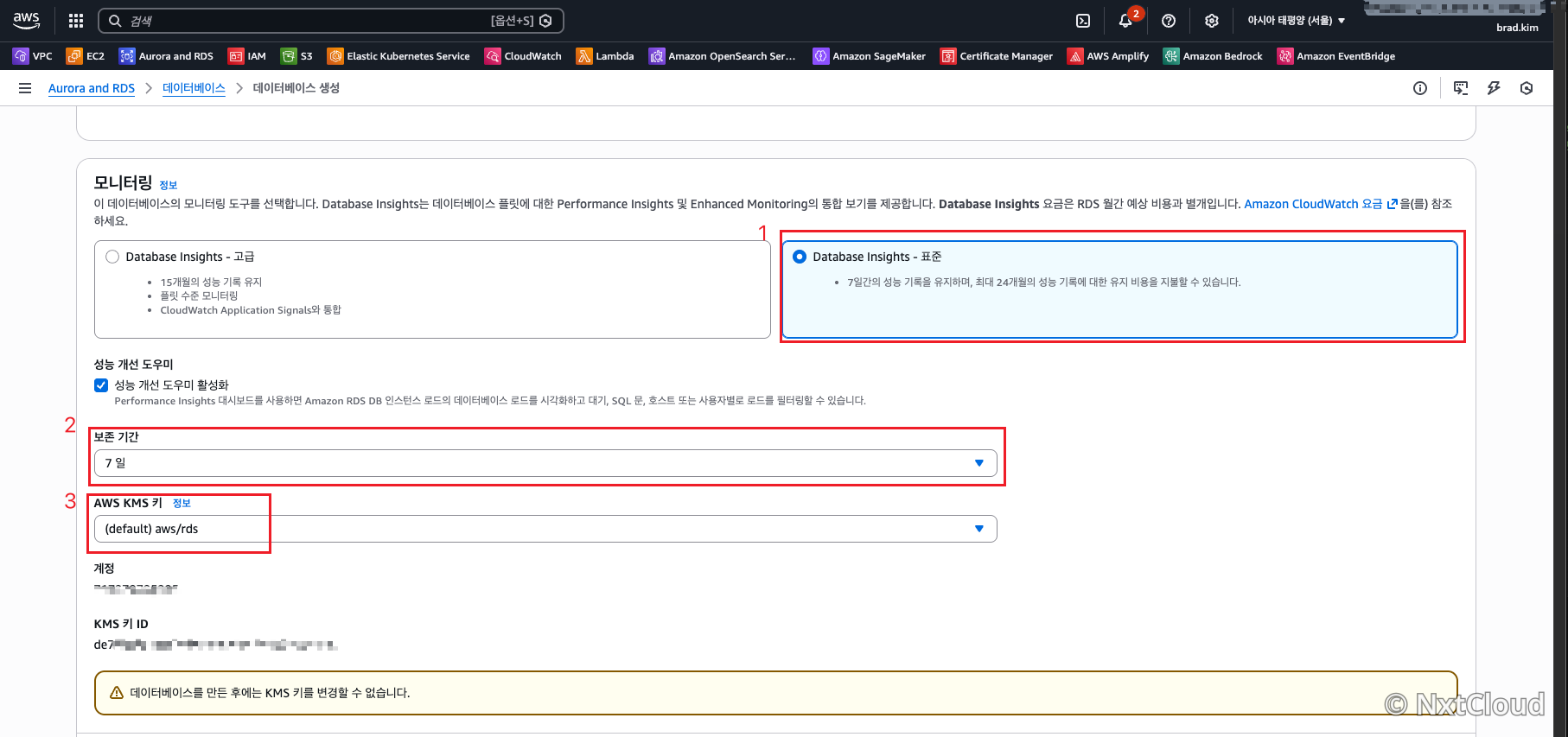
Task: Expand the Asia Pacific (Seoul) region dropdown
Action: point(1296,21)
